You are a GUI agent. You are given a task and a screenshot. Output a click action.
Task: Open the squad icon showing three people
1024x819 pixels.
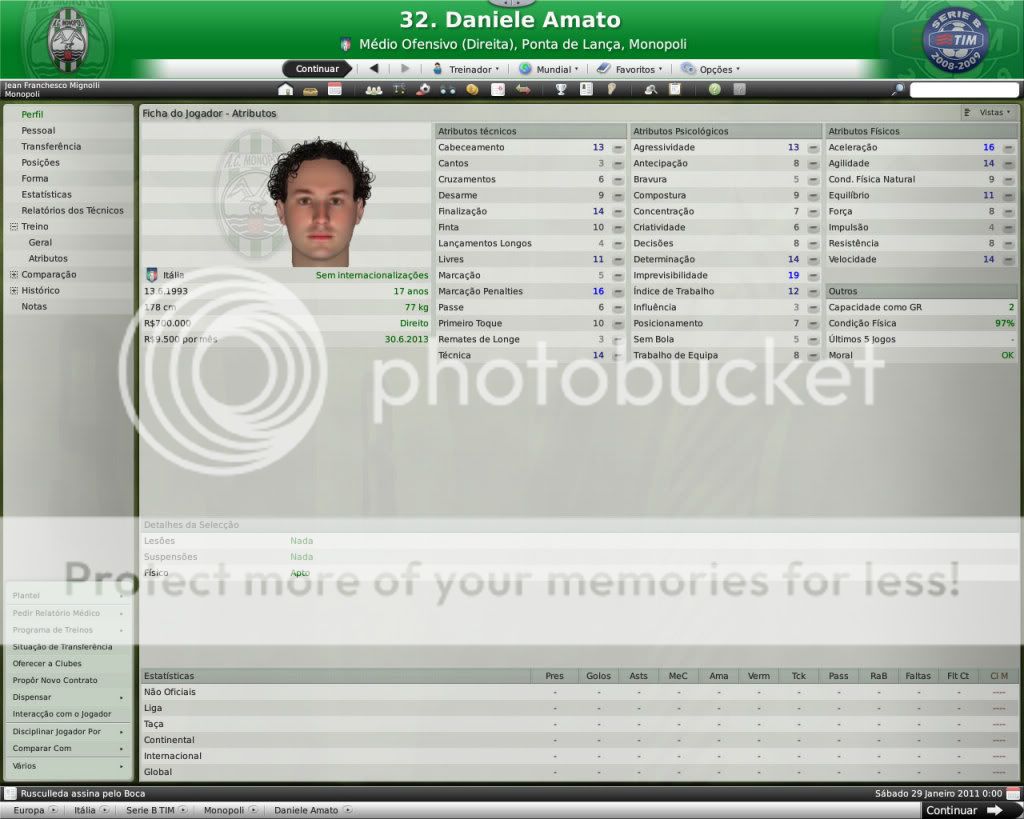(374, 90)
